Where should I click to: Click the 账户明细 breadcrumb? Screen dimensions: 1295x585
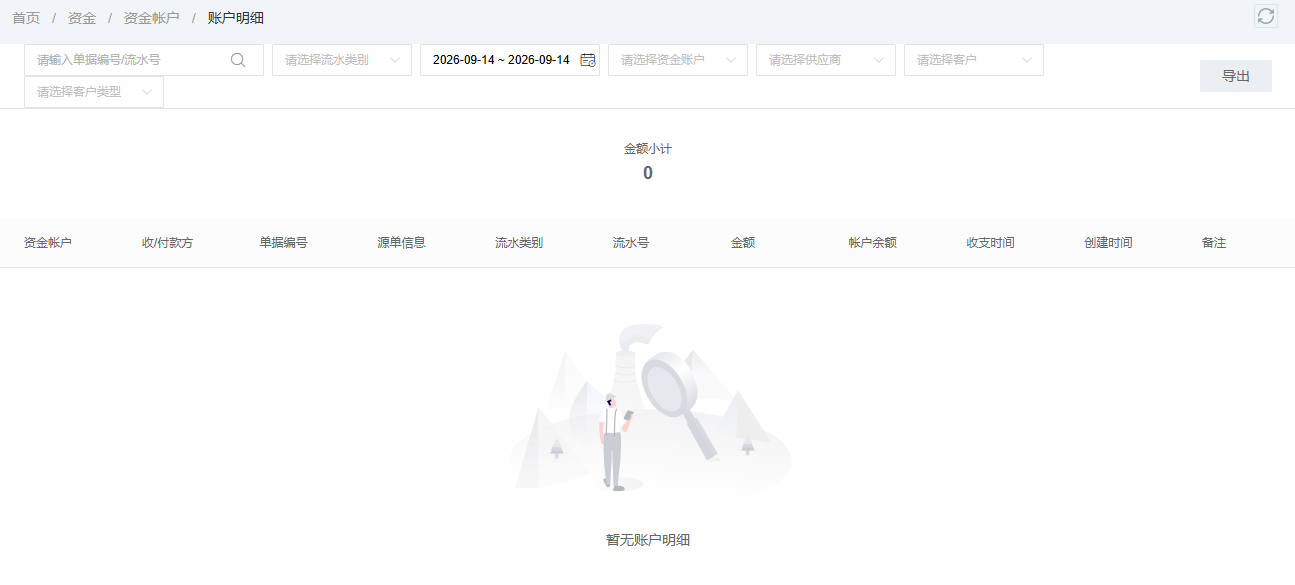236,18
